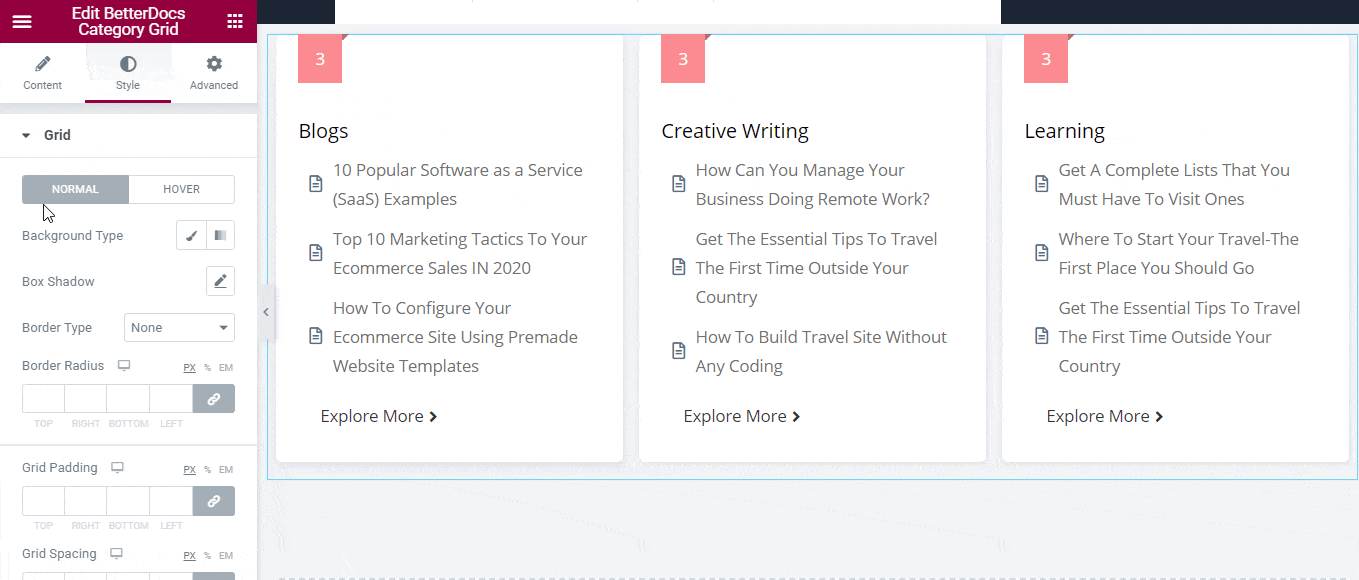1359x580 pixels.
Task: Open the Elementor hamburger menu
Action: pyautogui.click(x=21, y=20)
